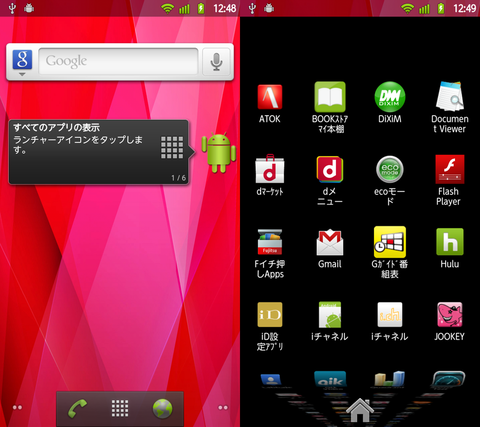Tap the Google search input field
This screenshot has height=427, width=480.
118,61
